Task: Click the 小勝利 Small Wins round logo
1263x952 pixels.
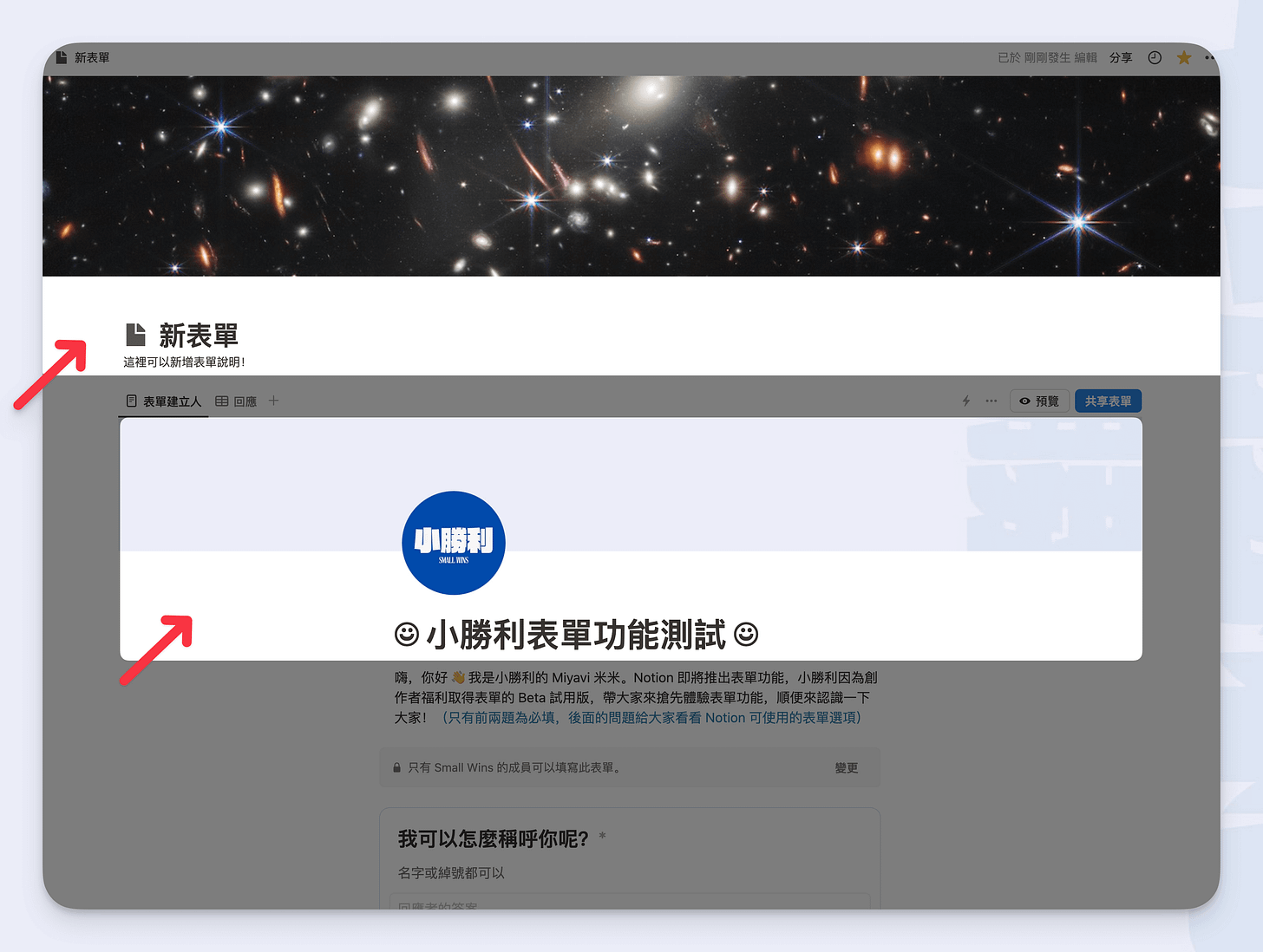Action: (x=454, y=543)
